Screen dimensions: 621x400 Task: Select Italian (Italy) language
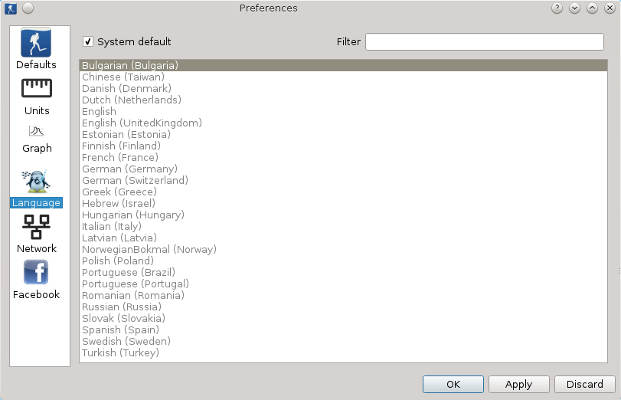[x=343, y=226]
